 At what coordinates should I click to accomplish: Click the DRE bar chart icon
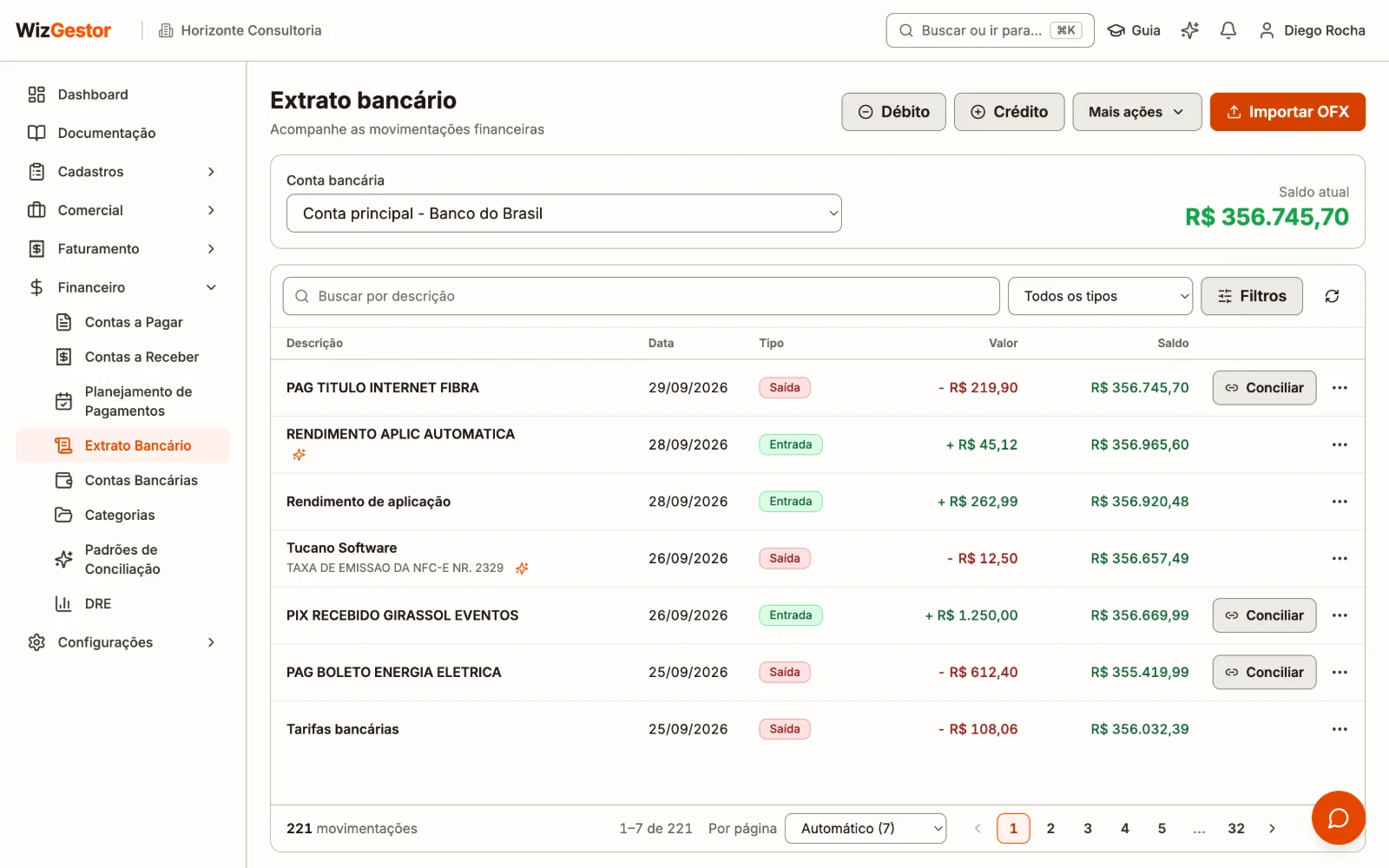[63, 603]
